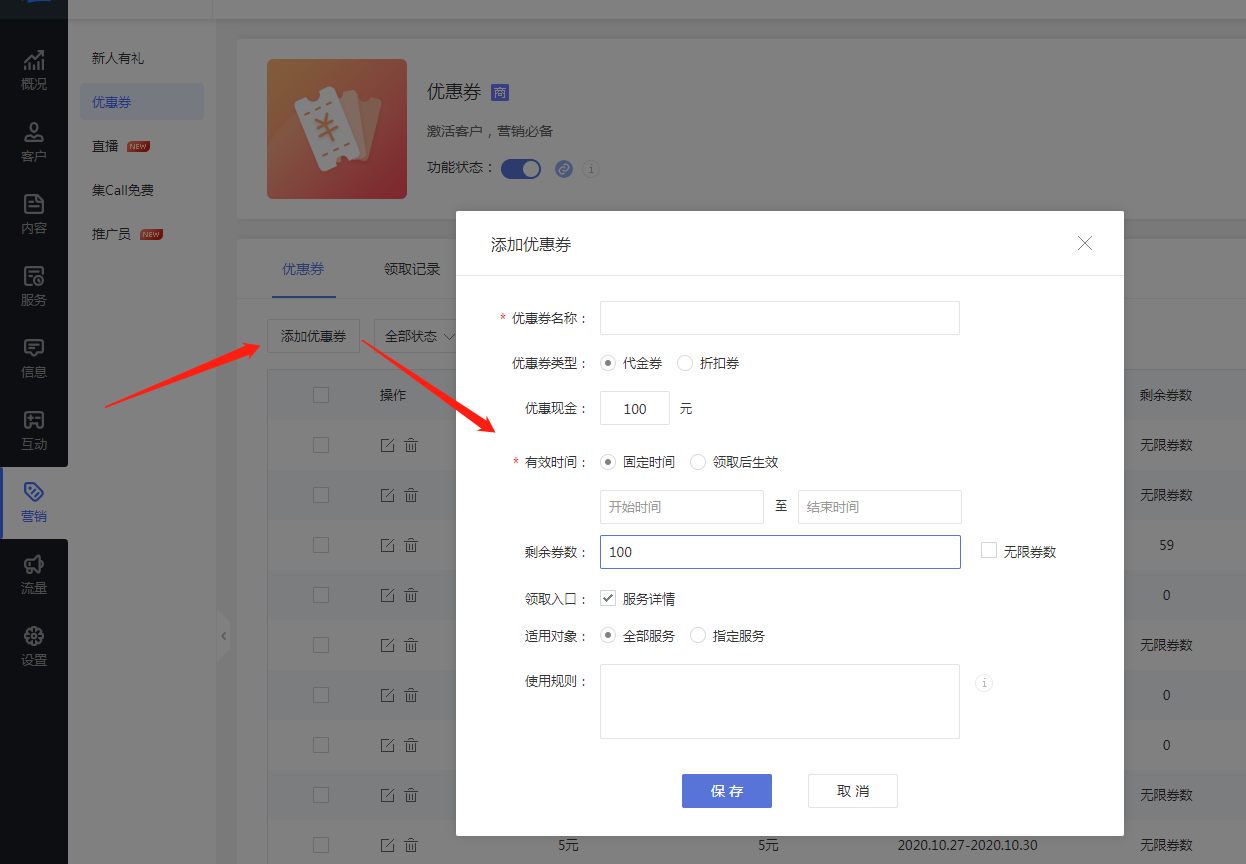
Task: Click the cell showing 59 remaining coupons
Action: click(1166, 545)
